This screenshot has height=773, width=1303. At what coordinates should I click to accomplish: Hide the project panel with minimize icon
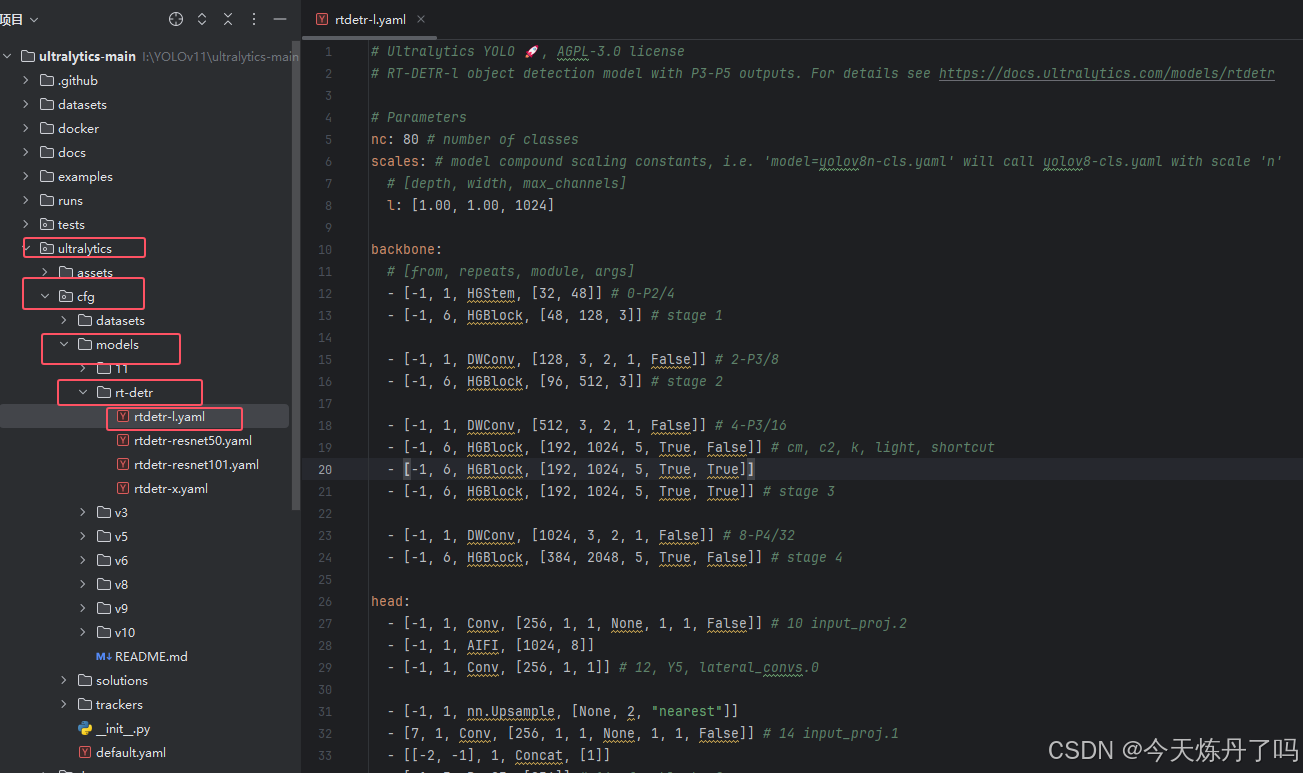[x=280, y=19]
